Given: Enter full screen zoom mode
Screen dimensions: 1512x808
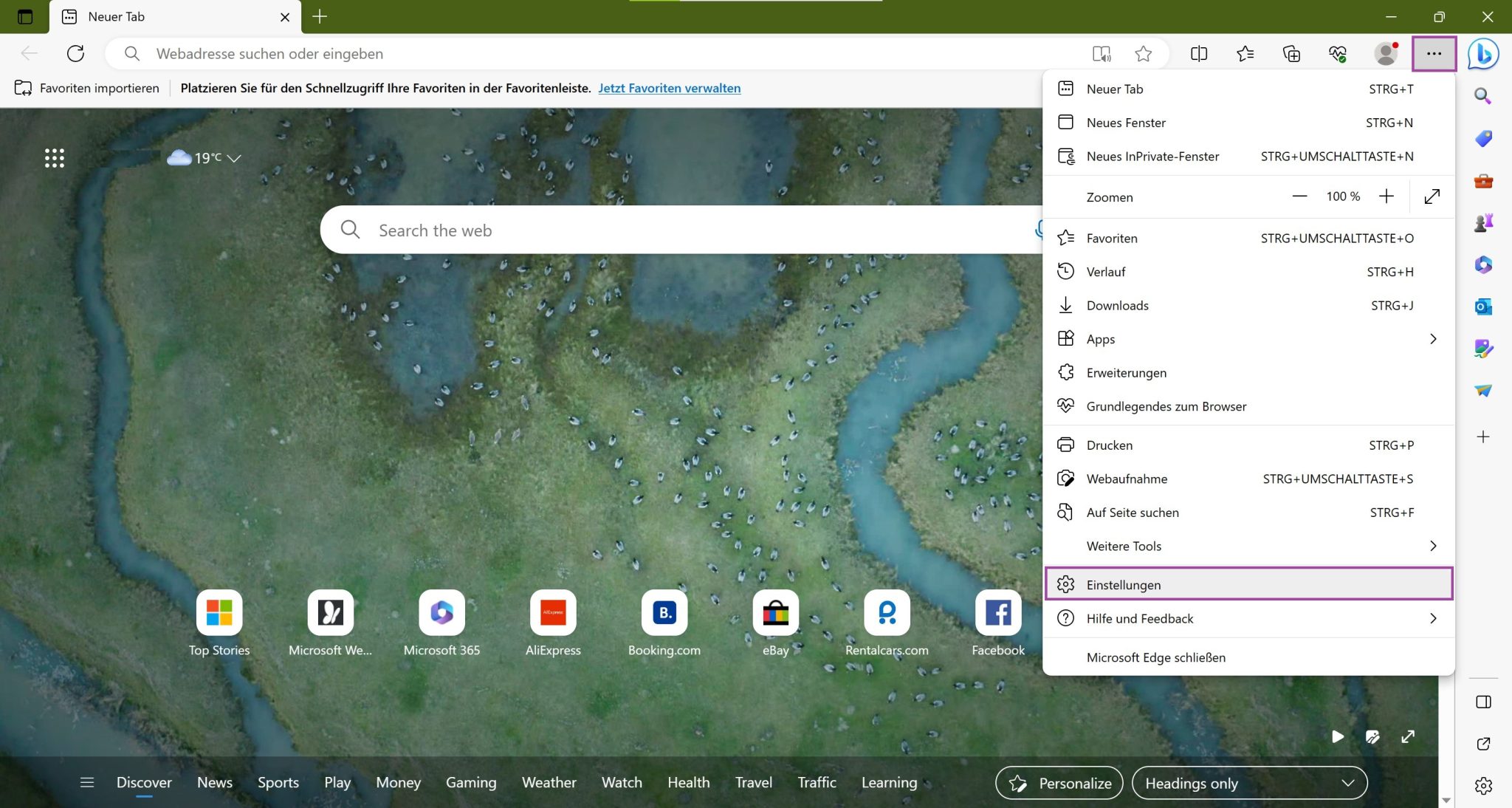Looking at the screenshot, I should point(1432,196).
